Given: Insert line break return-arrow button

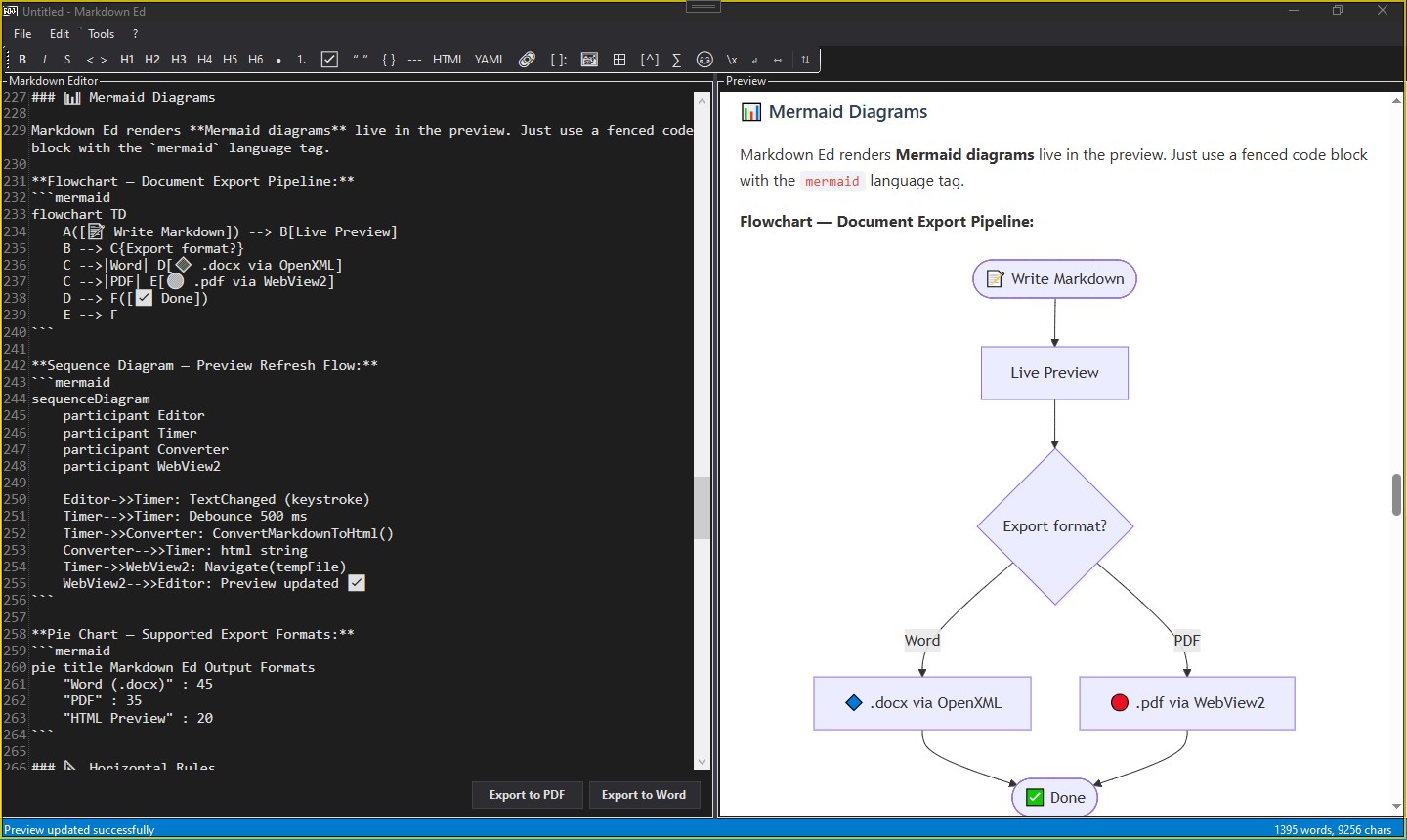Looking at the screenshot, I should click(x=754, y=60).
